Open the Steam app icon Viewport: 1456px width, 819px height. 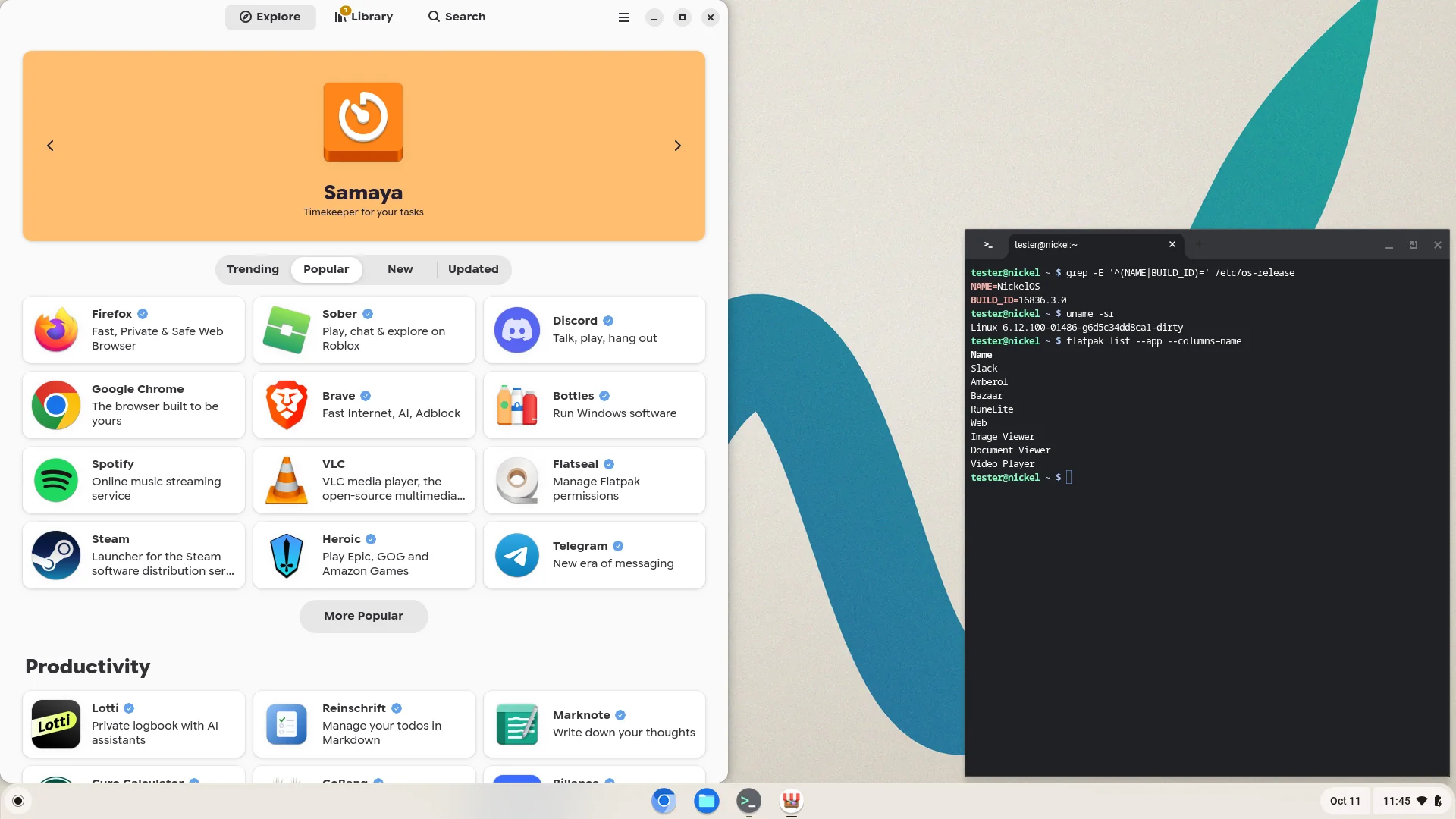click(x=56, y=555)
